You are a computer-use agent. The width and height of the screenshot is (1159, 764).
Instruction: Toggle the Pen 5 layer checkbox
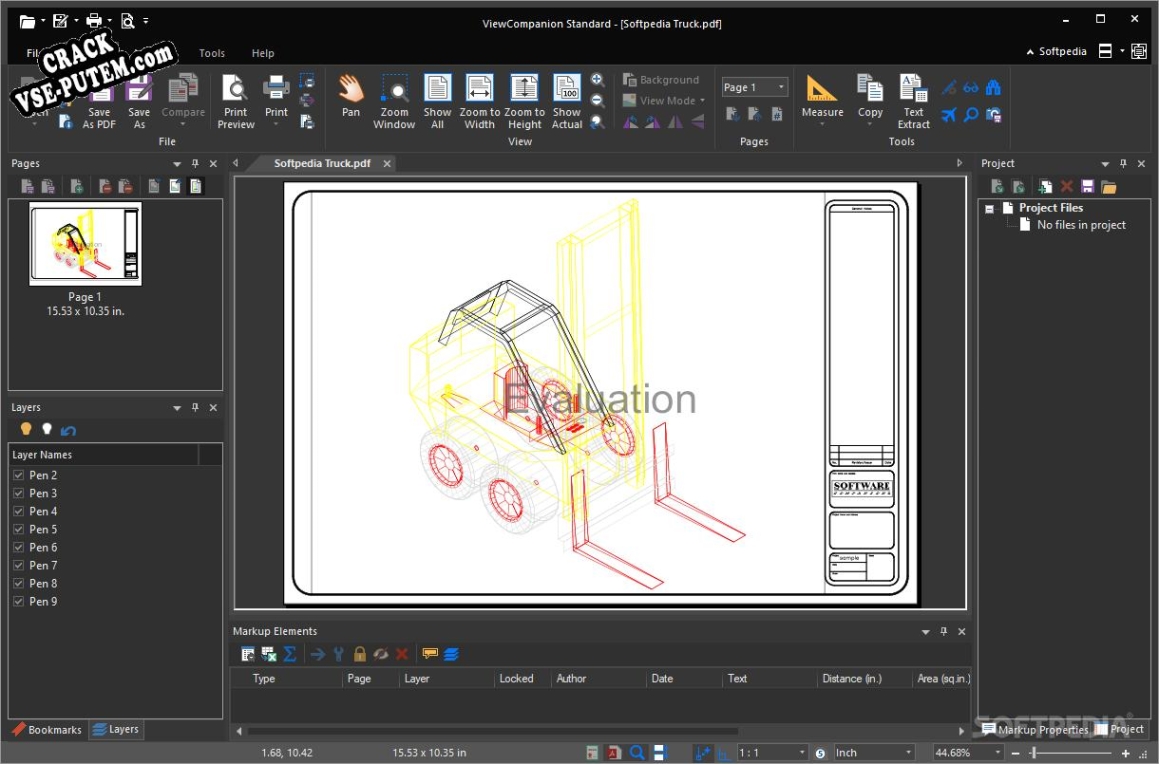[18, 529]
